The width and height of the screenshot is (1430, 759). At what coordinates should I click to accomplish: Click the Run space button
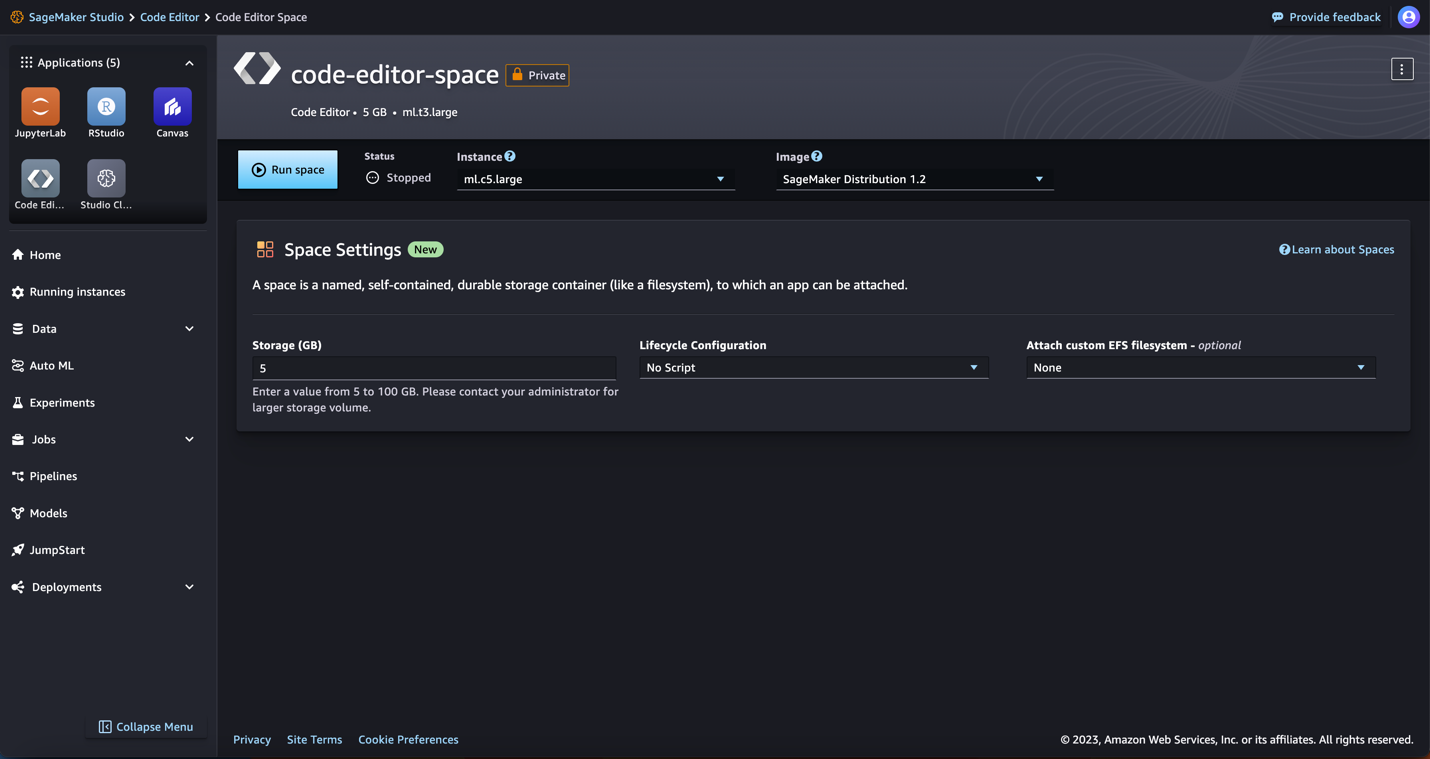[x=288, y=170]
